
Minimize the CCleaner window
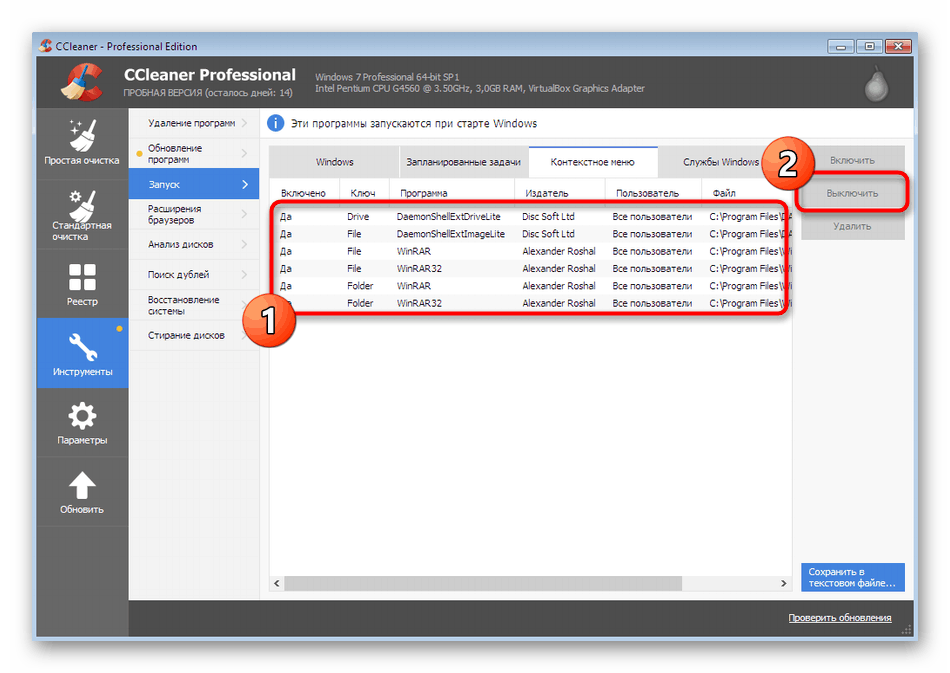click(840, 46)
